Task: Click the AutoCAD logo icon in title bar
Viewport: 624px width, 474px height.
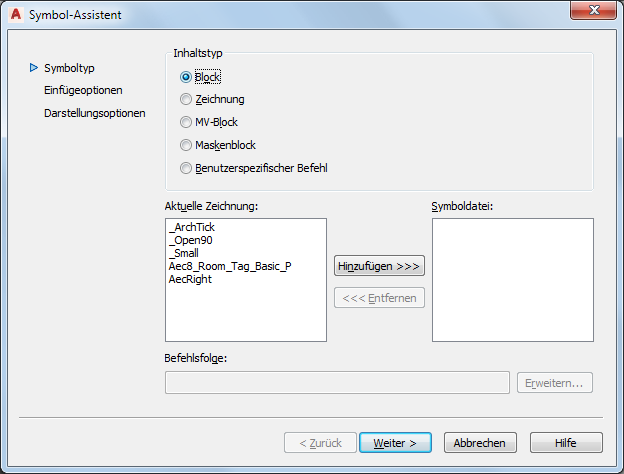Action: coord(14,13)
